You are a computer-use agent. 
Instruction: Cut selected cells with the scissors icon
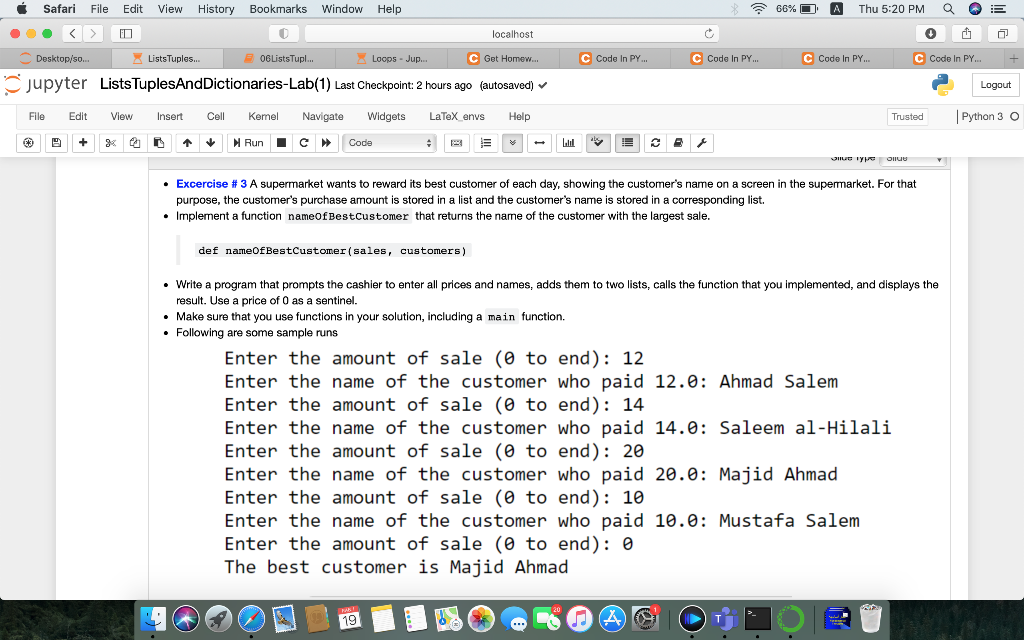(110, 142)
